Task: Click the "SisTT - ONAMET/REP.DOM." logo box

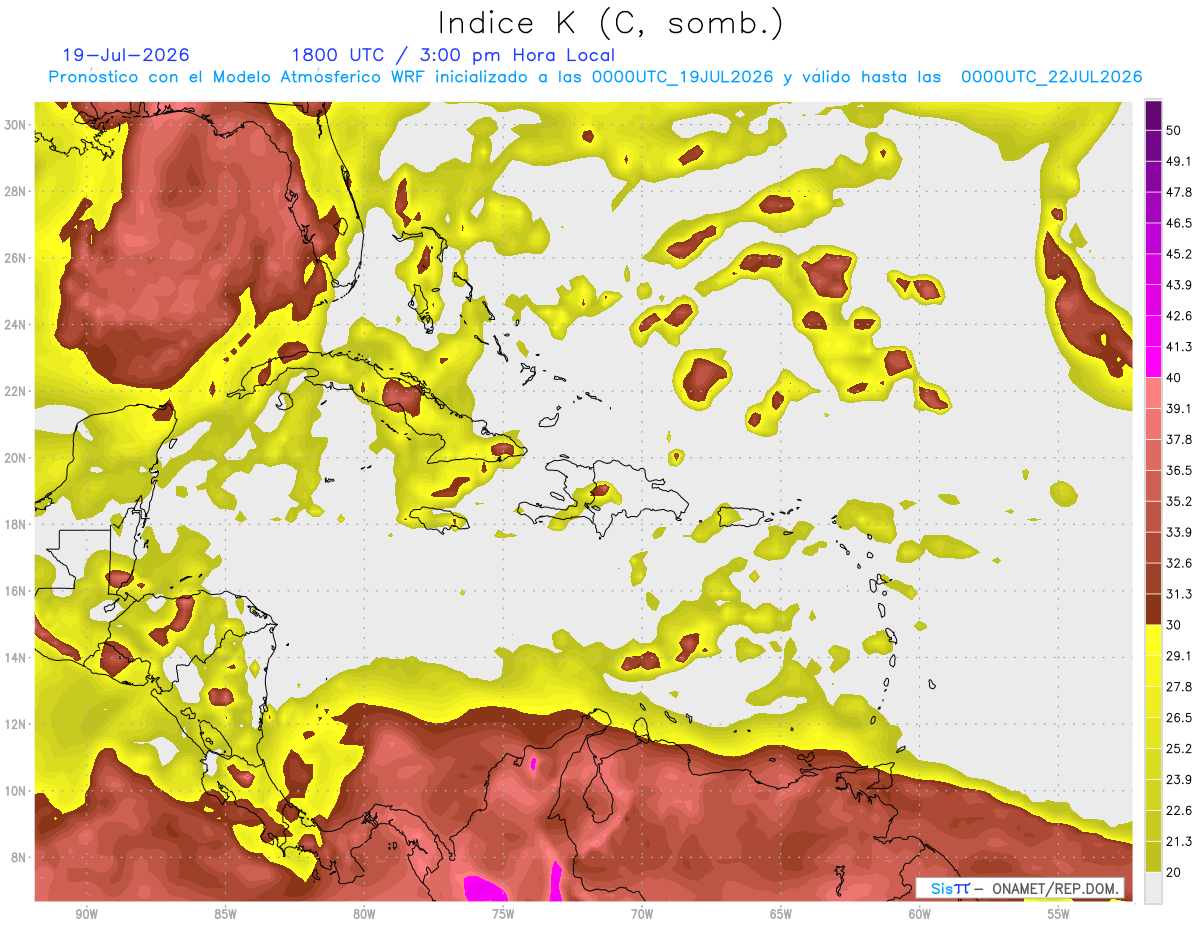Action: pyautogui.click(x=1020, y=888)
